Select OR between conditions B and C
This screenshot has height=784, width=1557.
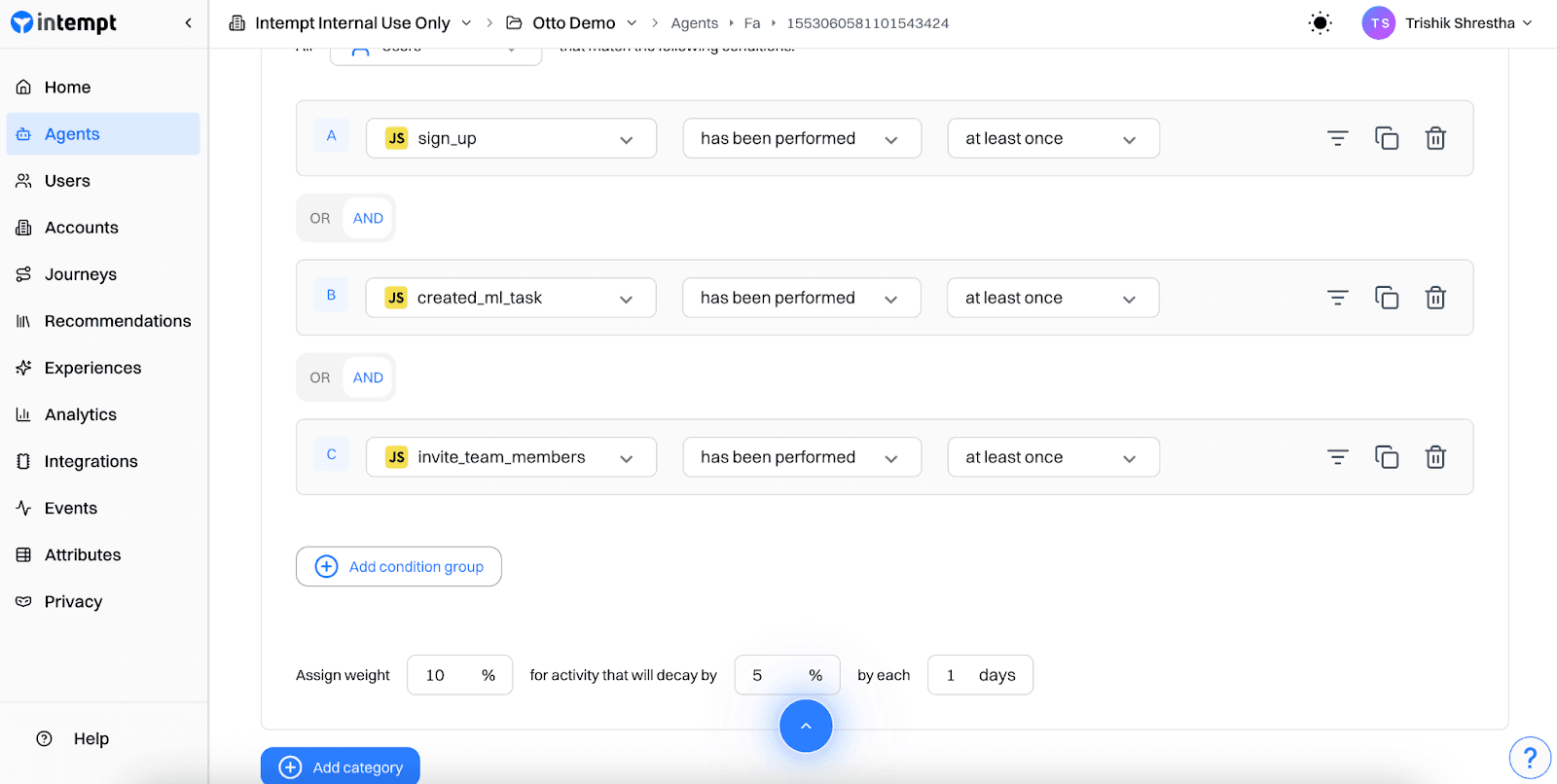(320, 377)
